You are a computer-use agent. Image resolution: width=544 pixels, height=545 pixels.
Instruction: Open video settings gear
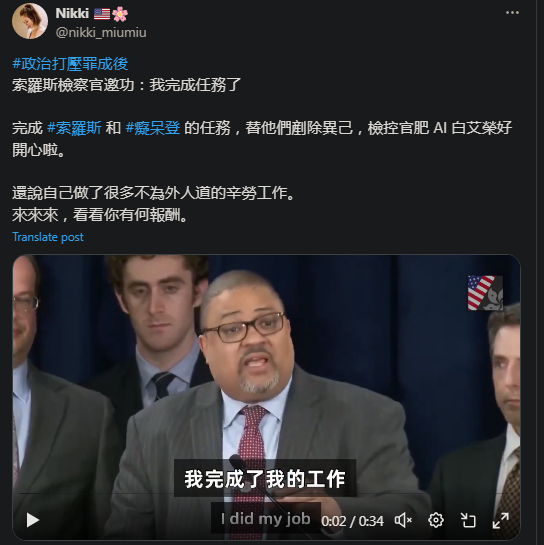(436, 520)
